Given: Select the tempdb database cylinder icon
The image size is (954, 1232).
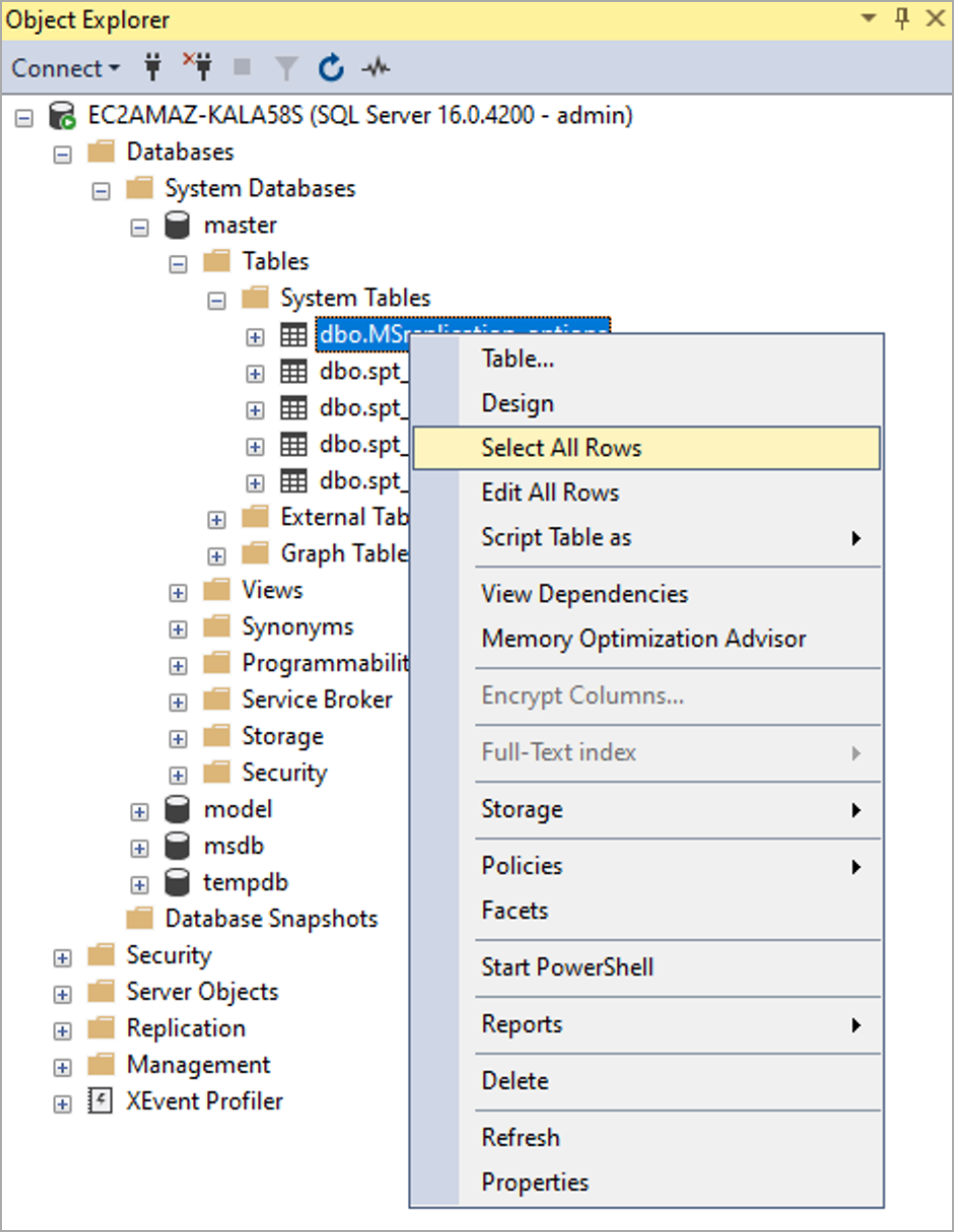Looking at the screenshot, I should click(177, 883).
